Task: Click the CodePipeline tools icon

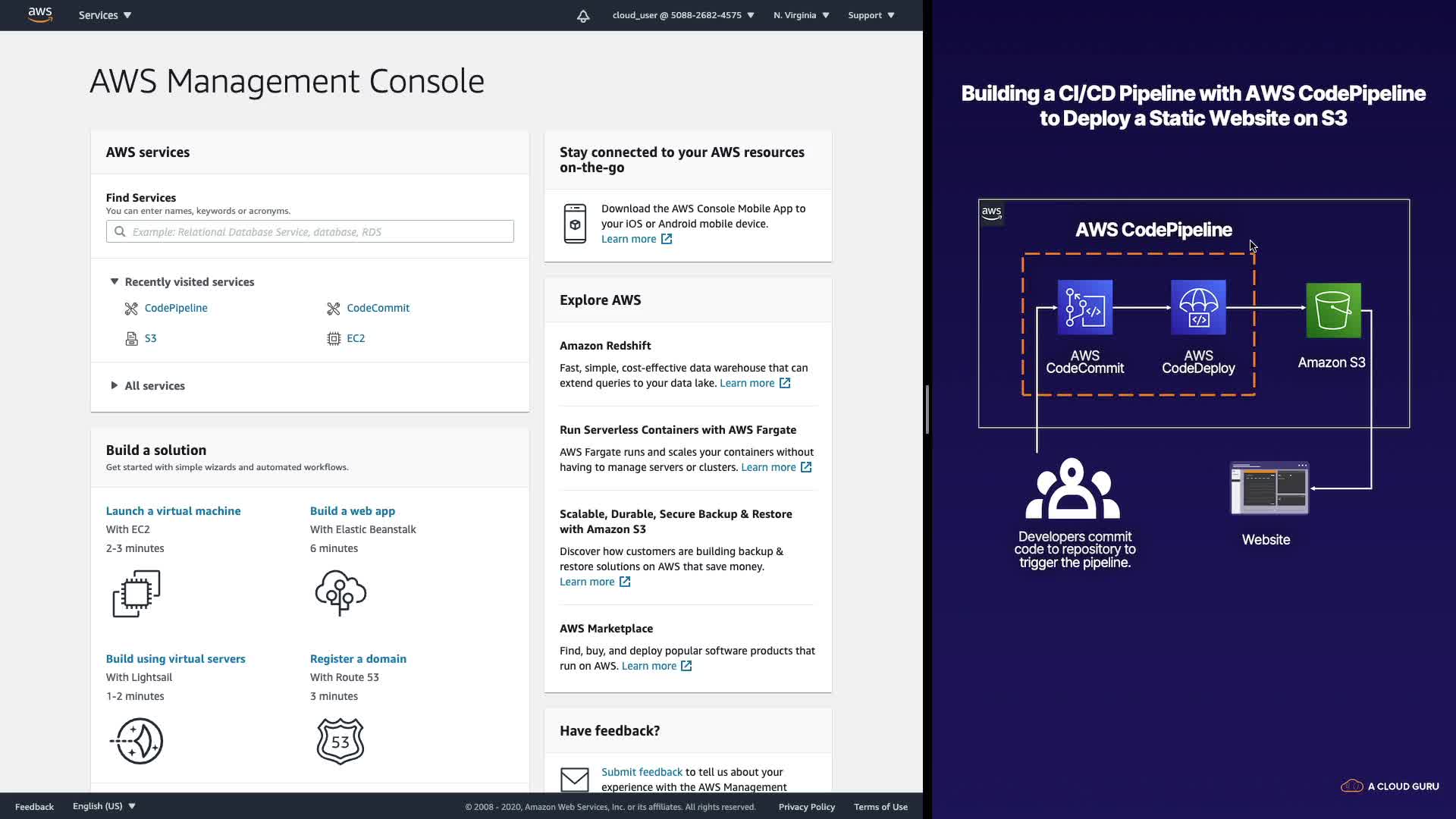Action: 131,309
